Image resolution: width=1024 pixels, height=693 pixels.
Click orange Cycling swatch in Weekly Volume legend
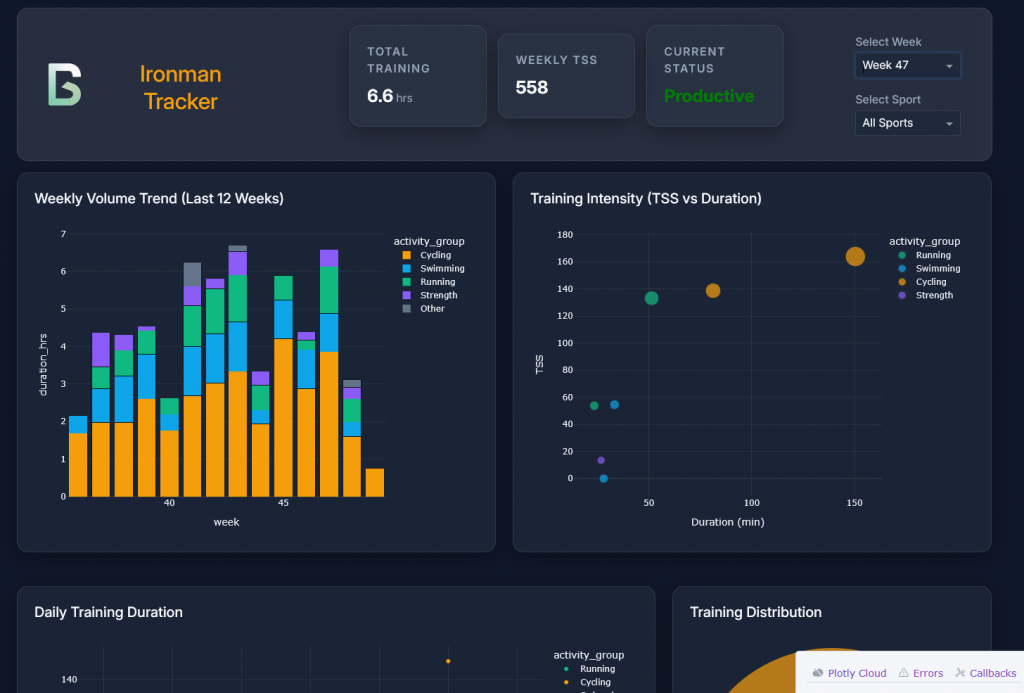click(x=406, y=255)
